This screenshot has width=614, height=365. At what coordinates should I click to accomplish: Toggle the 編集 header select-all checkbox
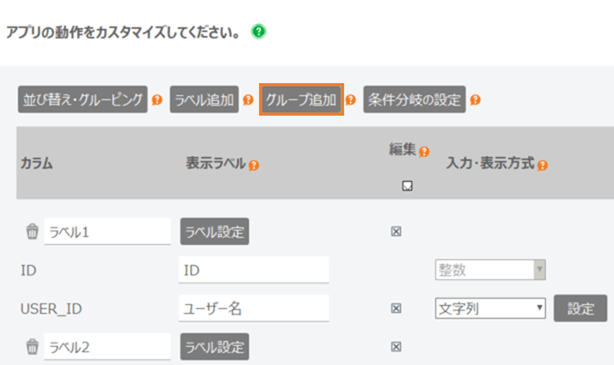point(407,186)
